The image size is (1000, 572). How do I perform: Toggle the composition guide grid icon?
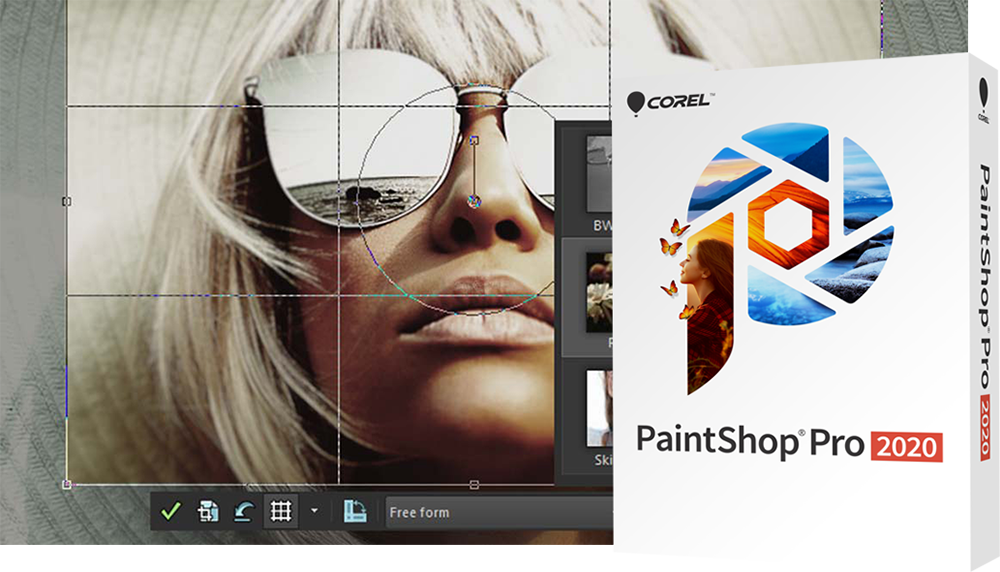pos(281,511)
